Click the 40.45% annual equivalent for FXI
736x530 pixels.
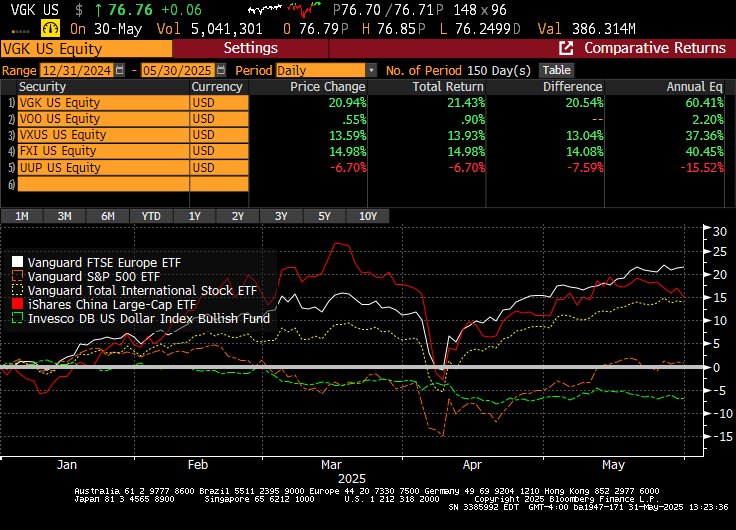(x=705, y=152)
